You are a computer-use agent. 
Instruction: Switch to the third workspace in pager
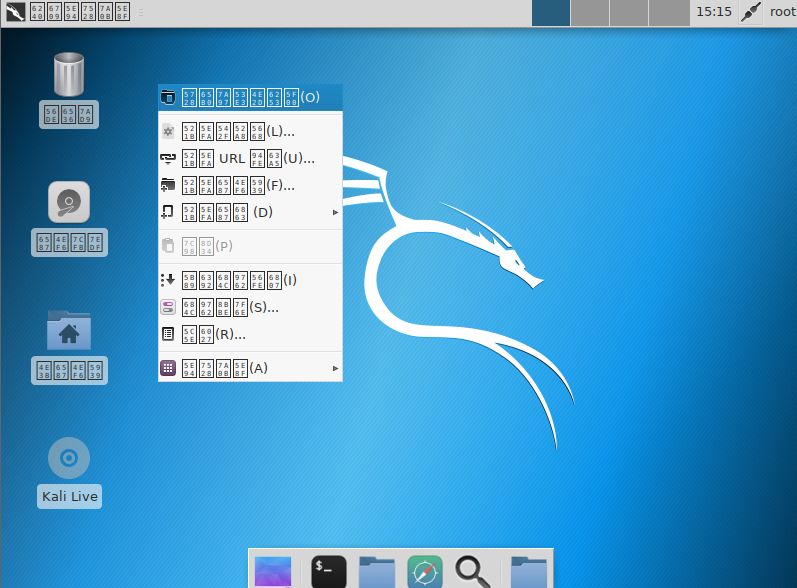tap(629, 13)
